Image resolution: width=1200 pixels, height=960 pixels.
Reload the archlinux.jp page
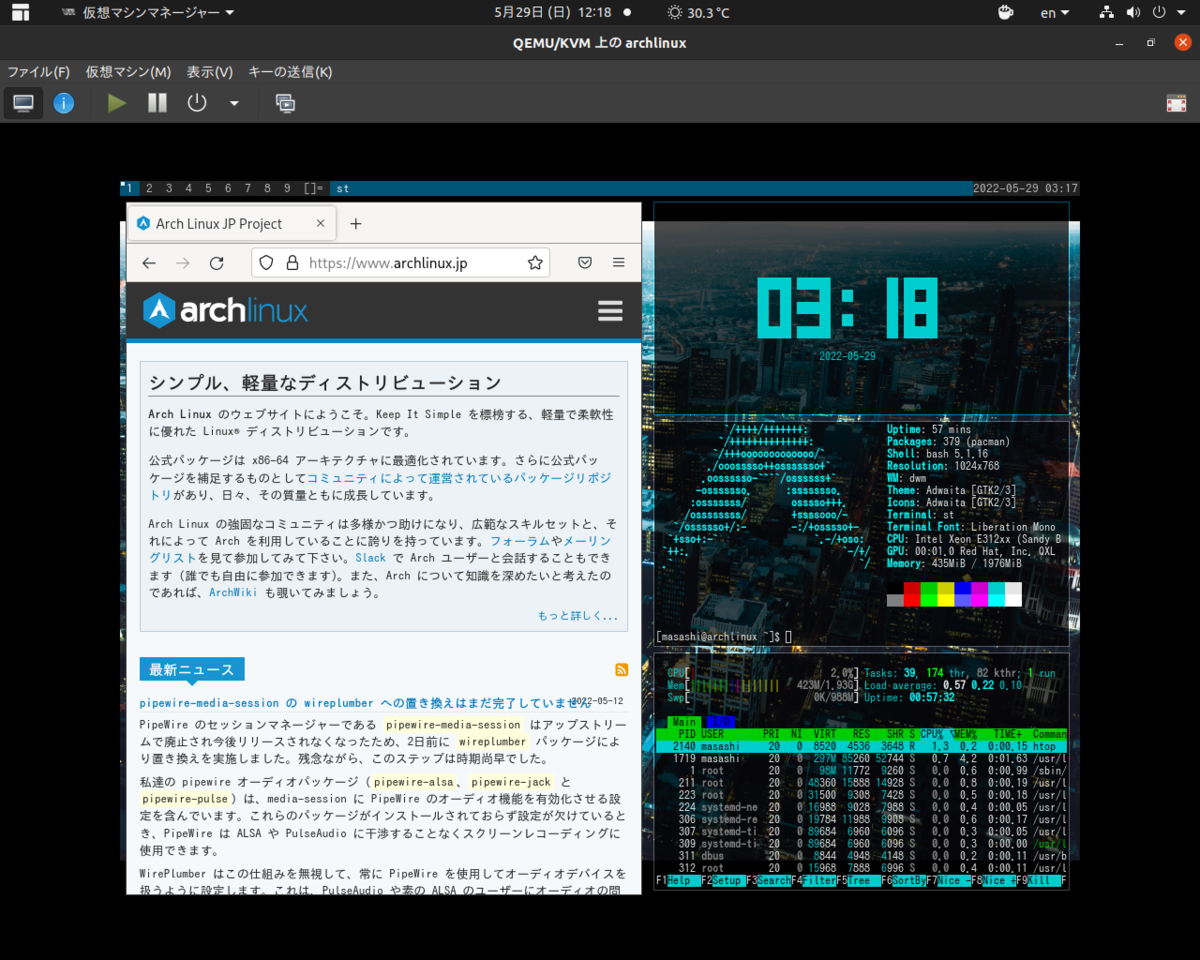tap(216, 263)
